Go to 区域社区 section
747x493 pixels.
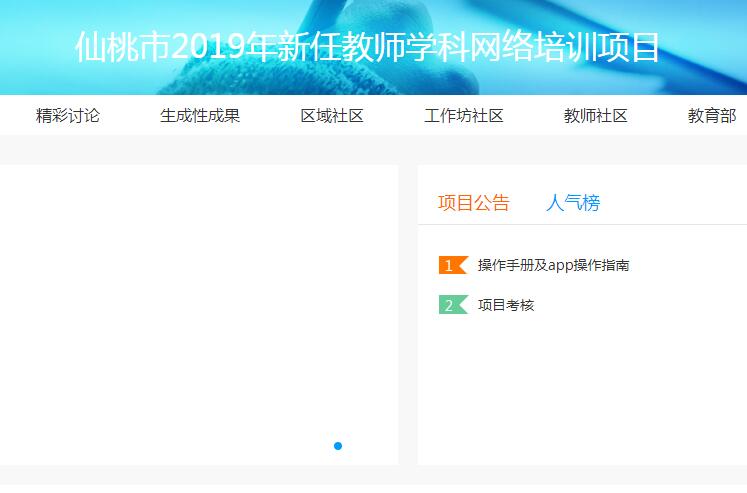point(332,116)
